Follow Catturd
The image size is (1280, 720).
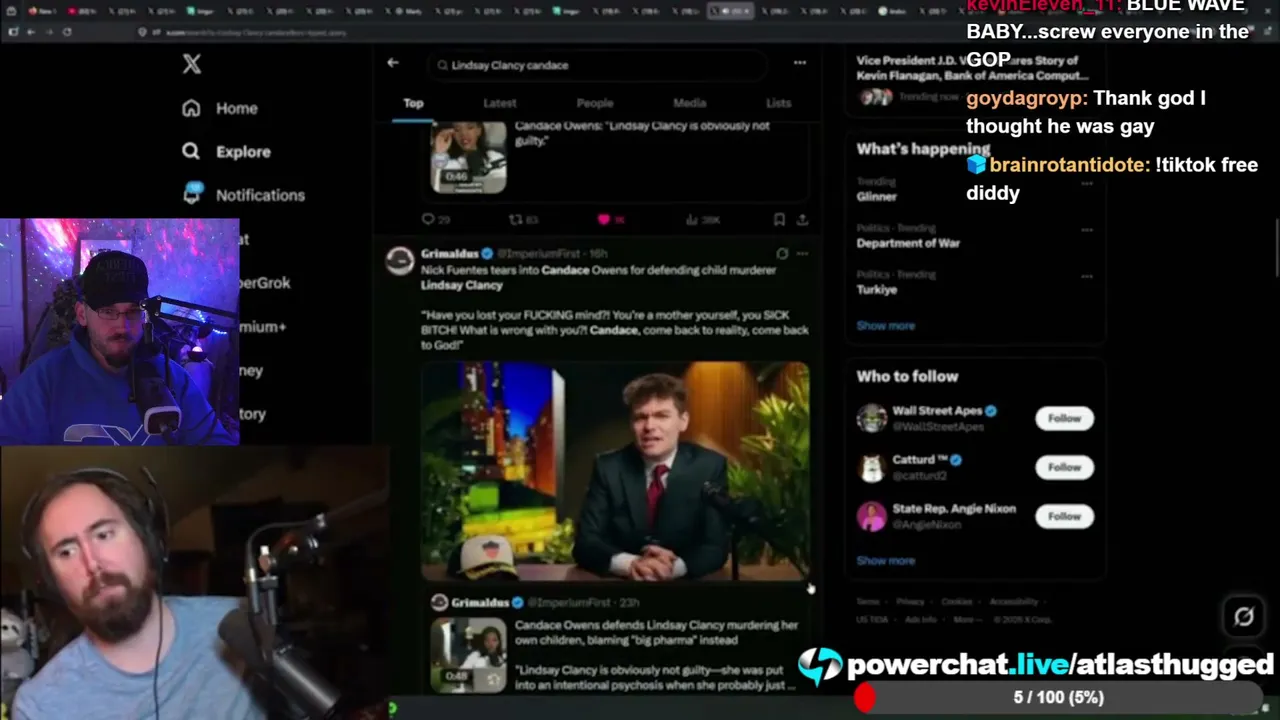[x=1064, y=467]
